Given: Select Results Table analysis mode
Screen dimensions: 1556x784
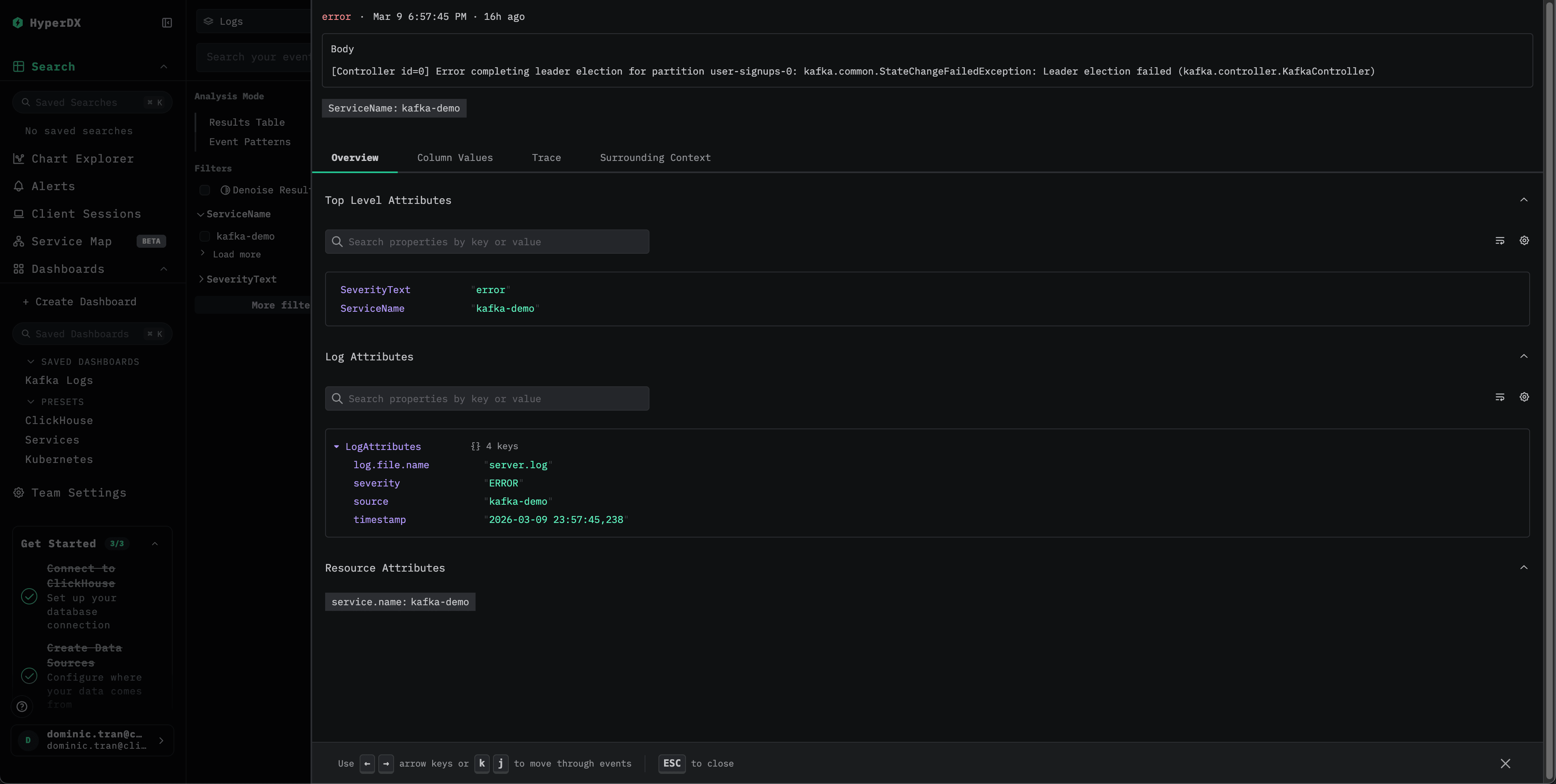Looking at the screenshot, I should point(247,122).
